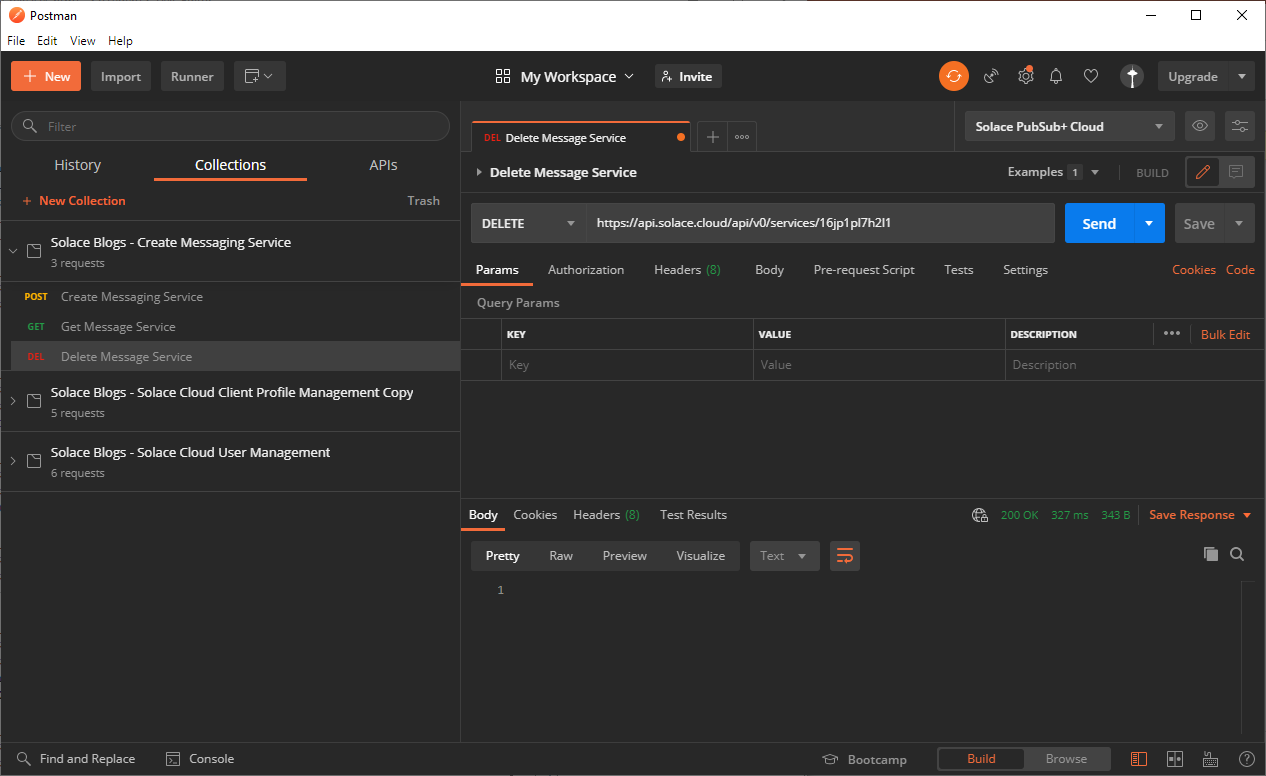Open the DELETE HTTP method dropdown
Viewport: 1266px width, 776px height.
(x=528, y=223)
